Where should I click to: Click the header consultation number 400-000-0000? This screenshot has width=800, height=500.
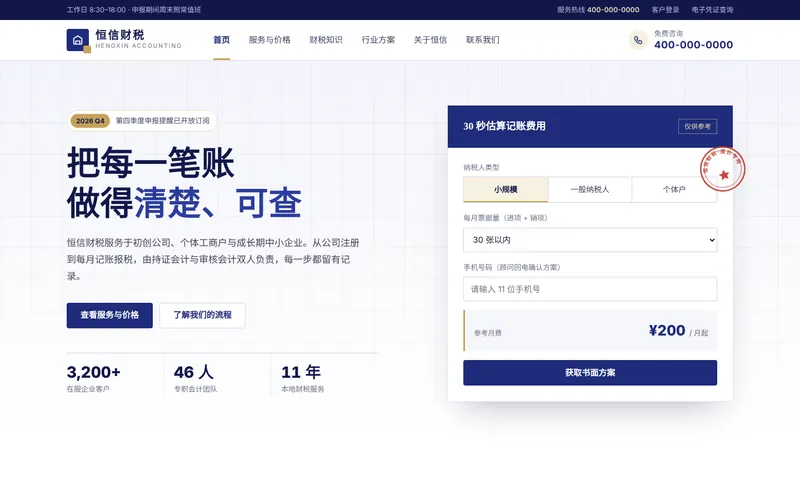(693, 45)
